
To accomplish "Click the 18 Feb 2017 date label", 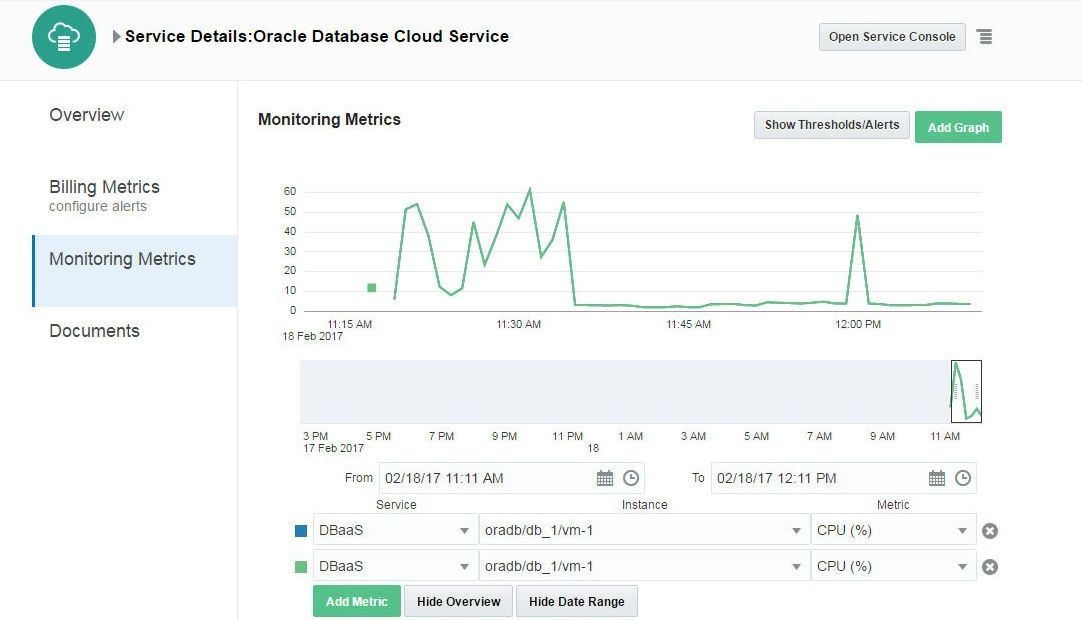I will click(313, 336).
